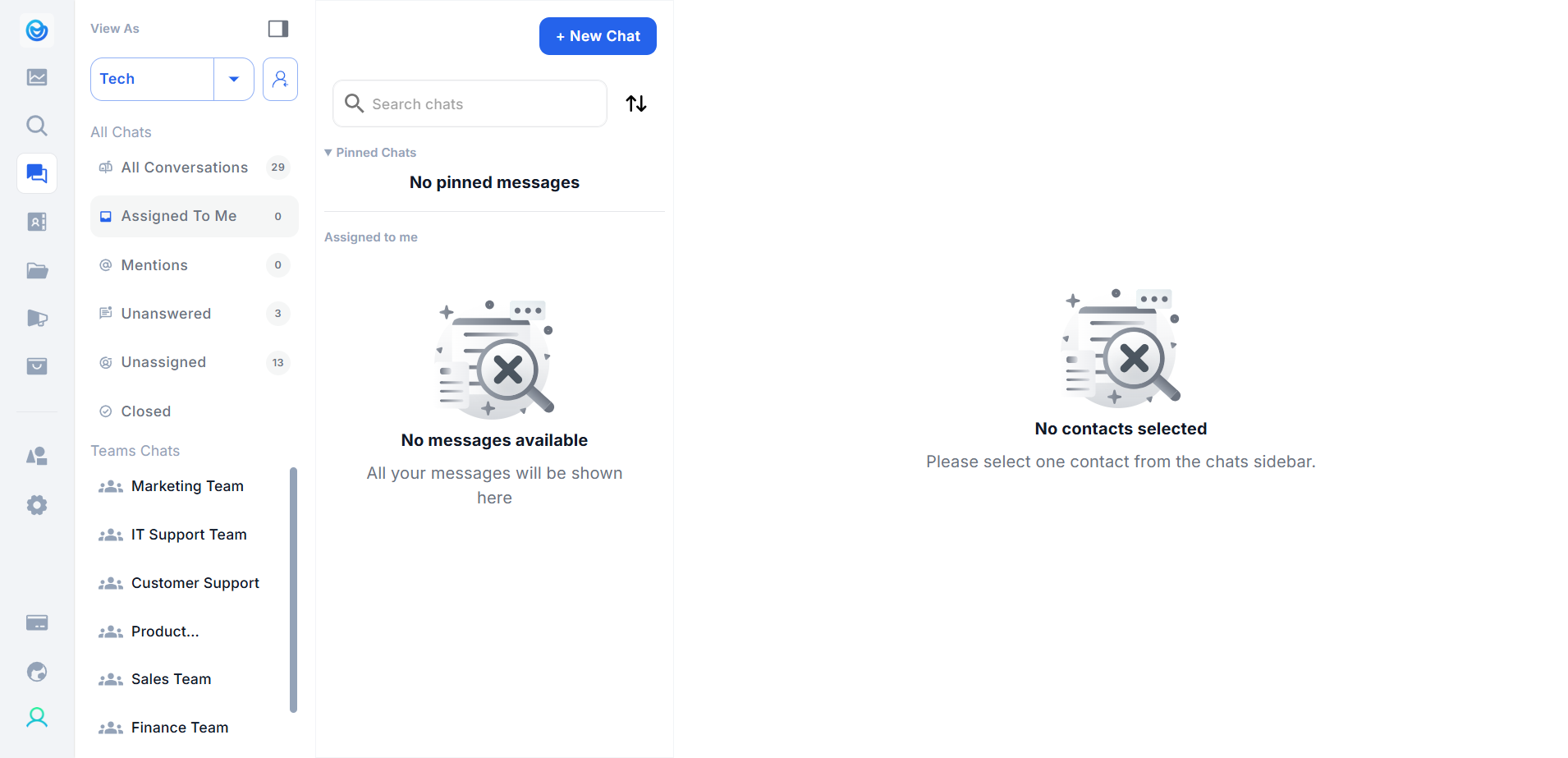Open the sidebar search magnifier icon
The image size is (1568, 758).
(x=37, y=126)
